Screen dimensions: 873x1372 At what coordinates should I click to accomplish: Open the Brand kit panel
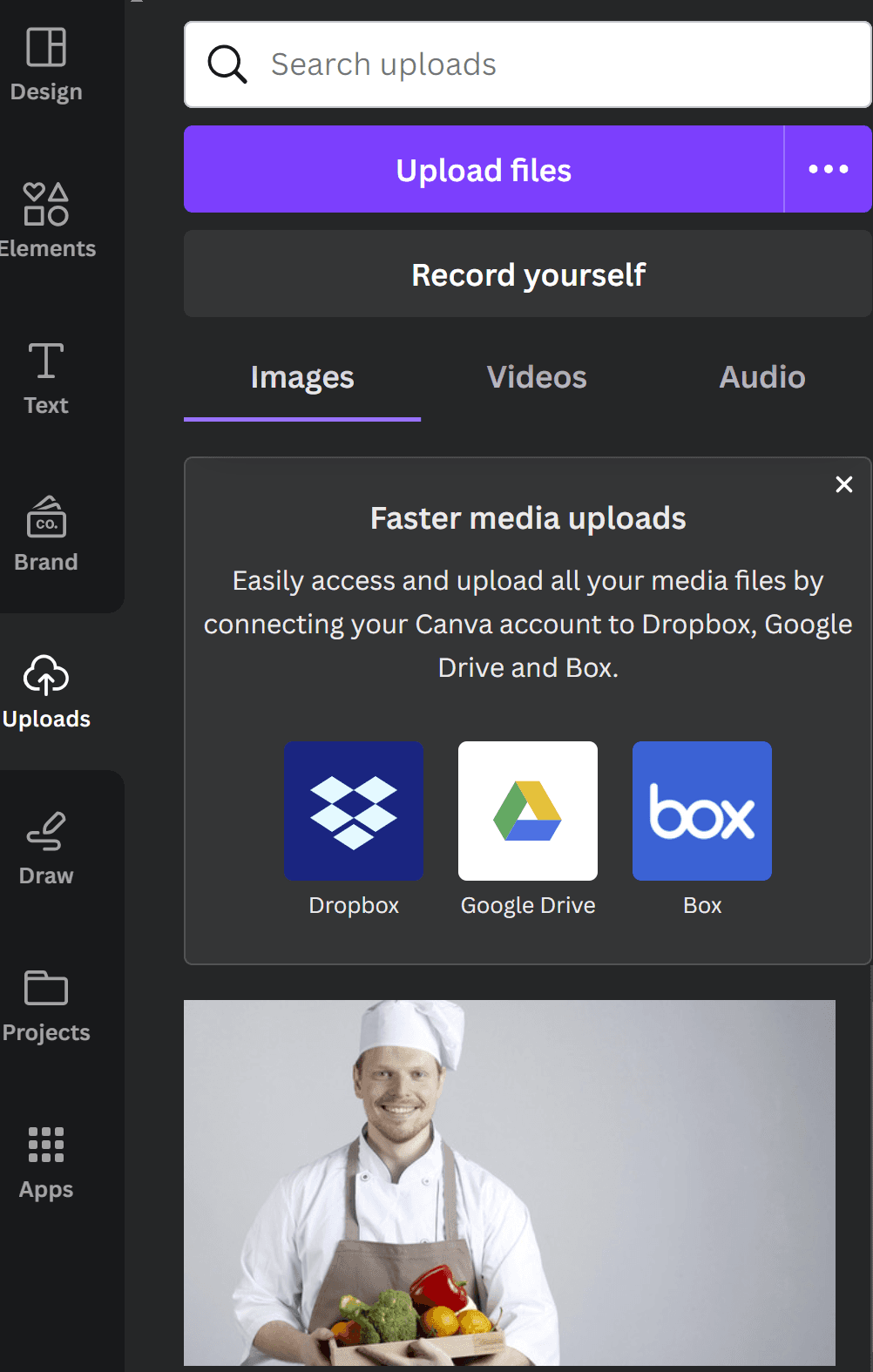[46, 533]
